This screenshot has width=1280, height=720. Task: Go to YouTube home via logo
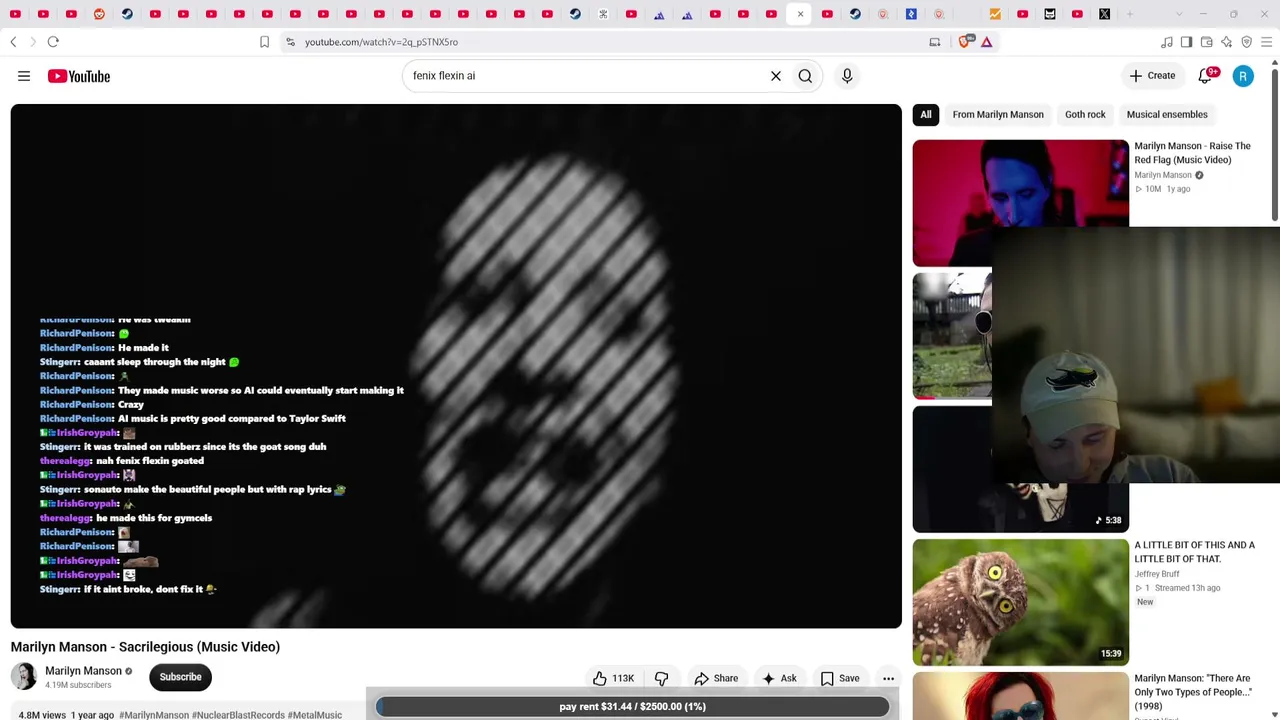click(x=79, y=76)
